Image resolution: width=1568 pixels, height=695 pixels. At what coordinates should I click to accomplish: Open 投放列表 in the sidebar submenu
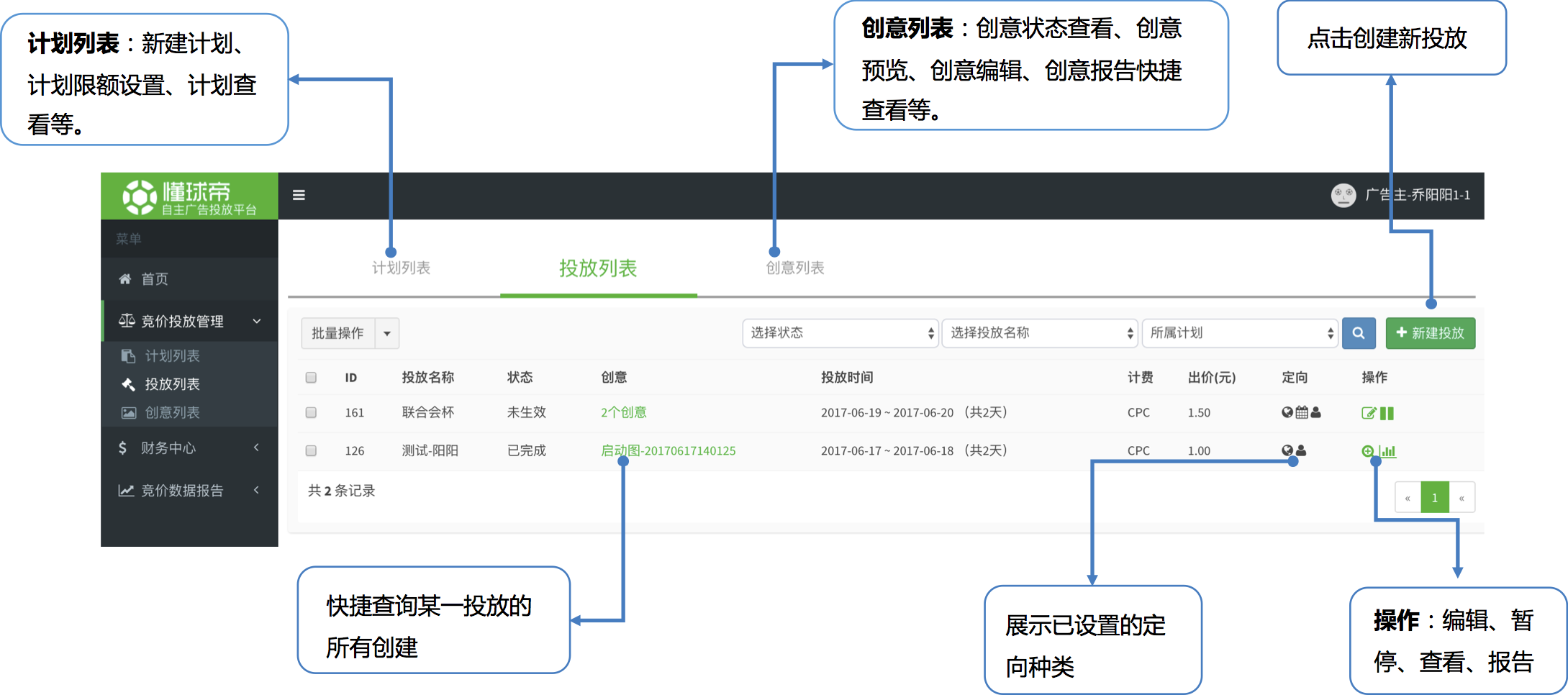(x=172, y=384)
